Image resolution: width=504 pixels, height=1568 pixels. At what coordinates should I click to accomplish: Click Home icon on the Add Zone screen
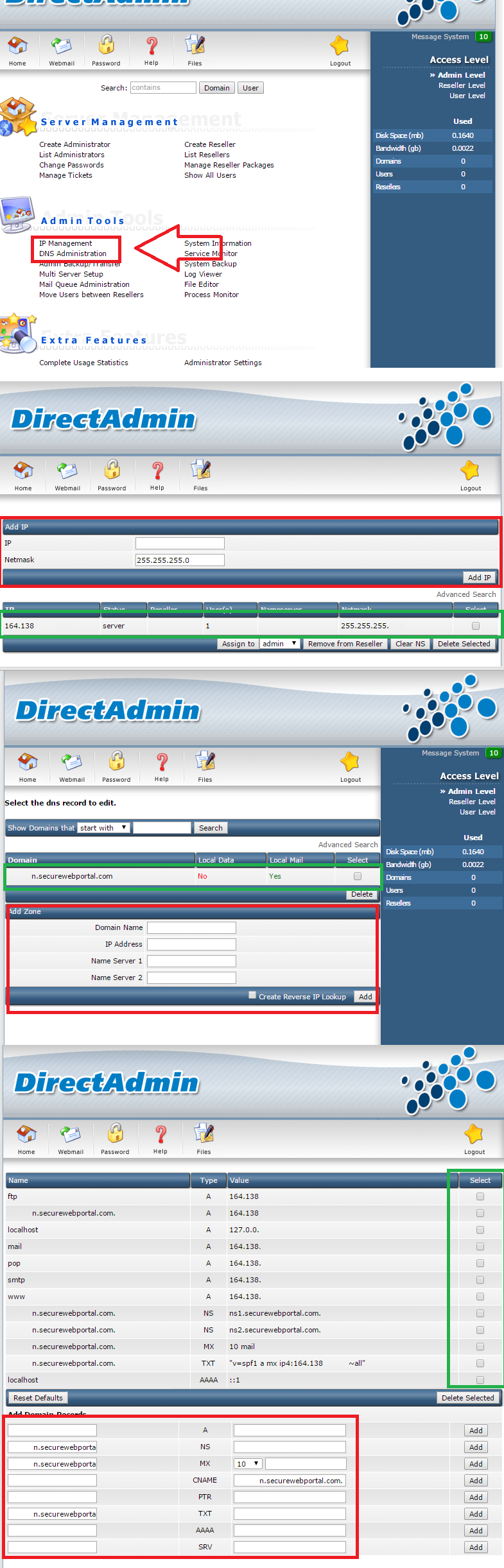tap(28, 762)
